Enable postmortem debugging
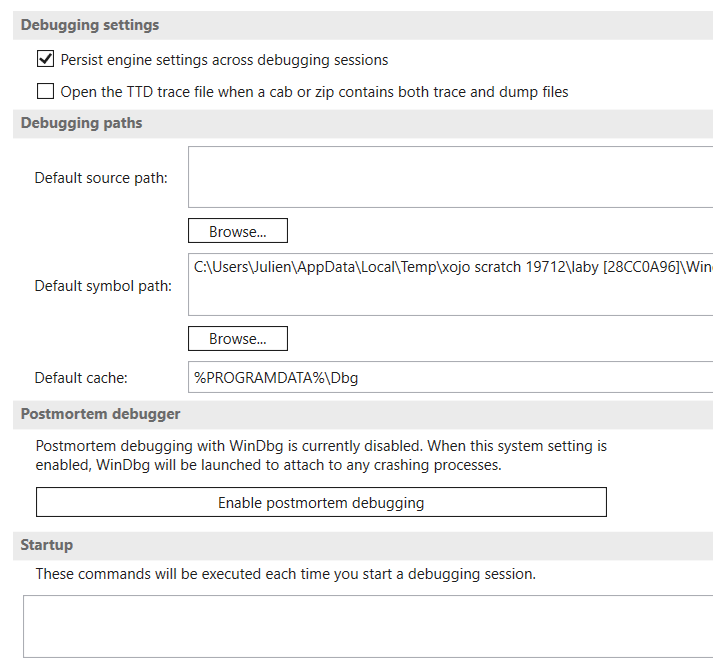713x663 pixels. 321,502
